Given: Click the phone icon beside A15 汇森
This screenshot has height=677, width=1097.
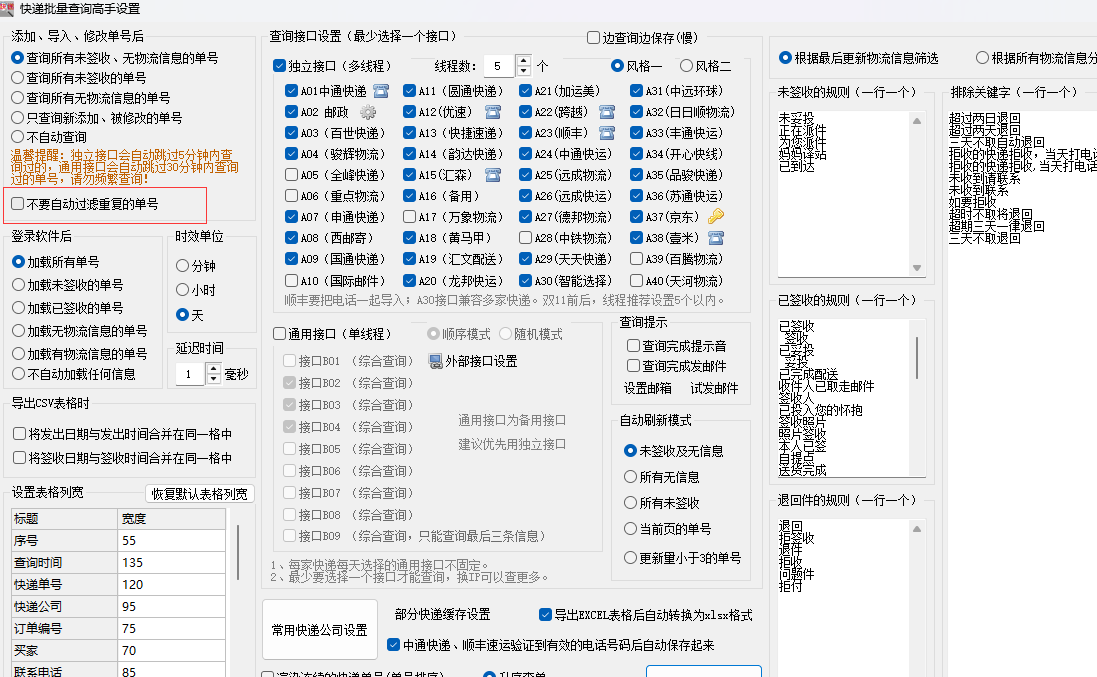Looking at the screenshot, I should coord(491,175).
